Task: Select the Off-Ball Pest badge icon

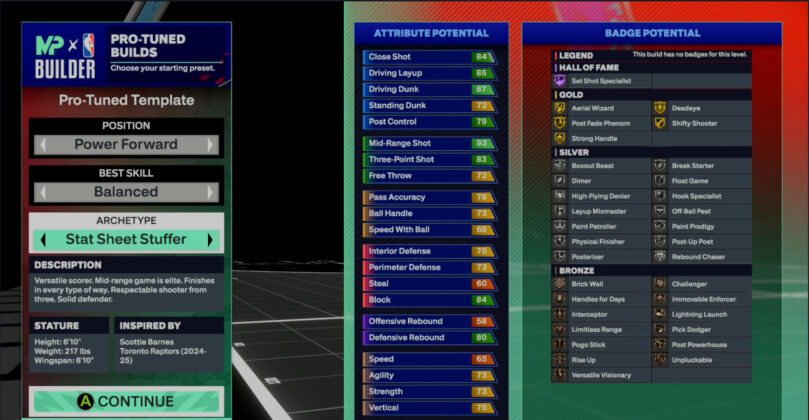Action: pyautogui.click(x=660, y=211)
